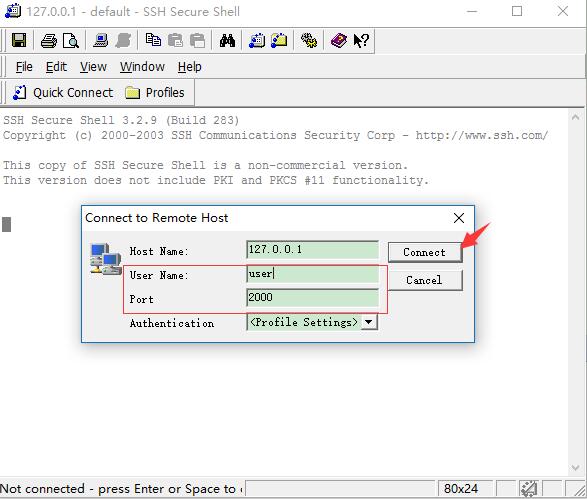Click the Profiles folder icon
The width and height of the screenshot is (587, 499).
tap(133, 92)
